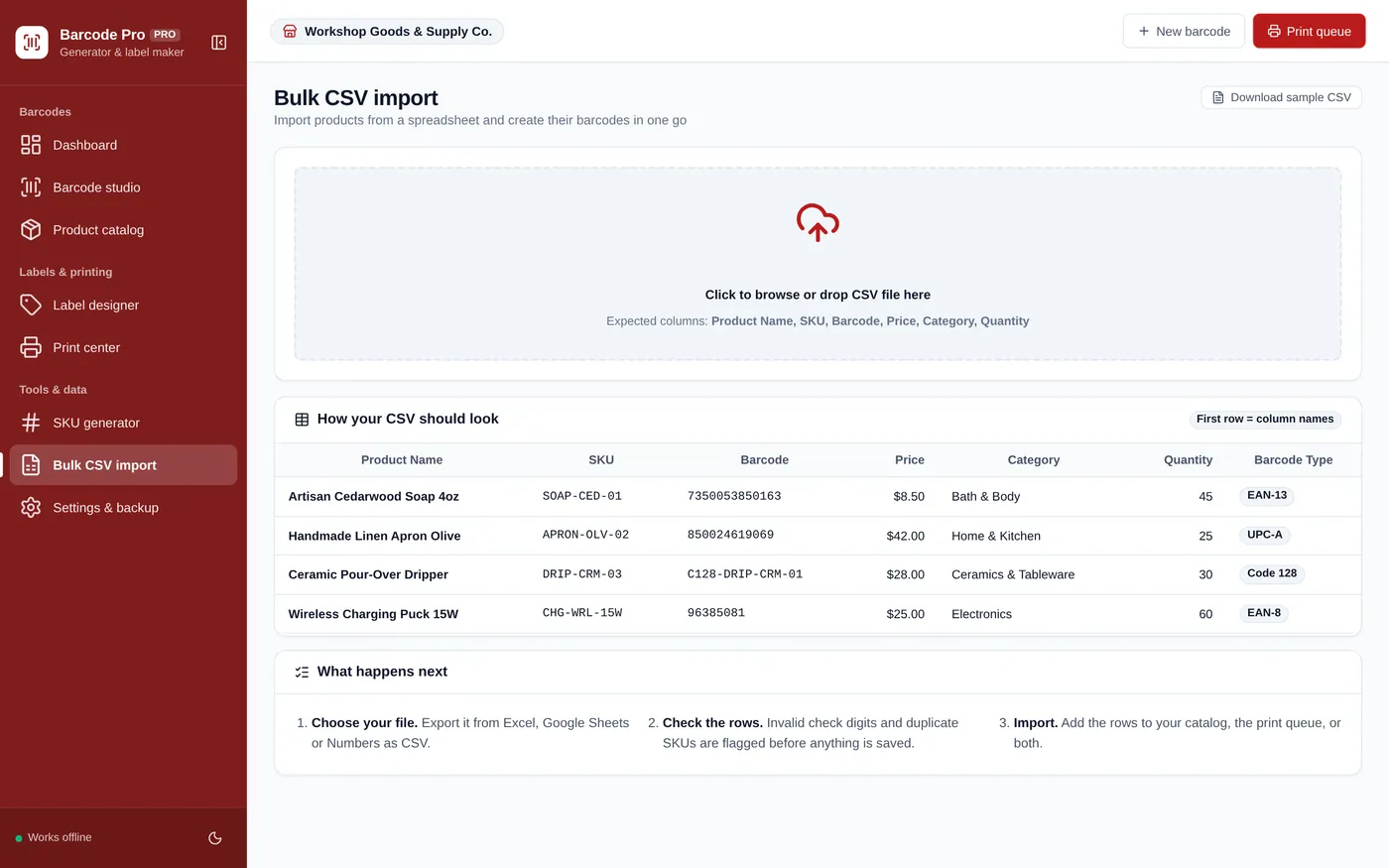Click the Barcode Type column header

coord(1294,460)
